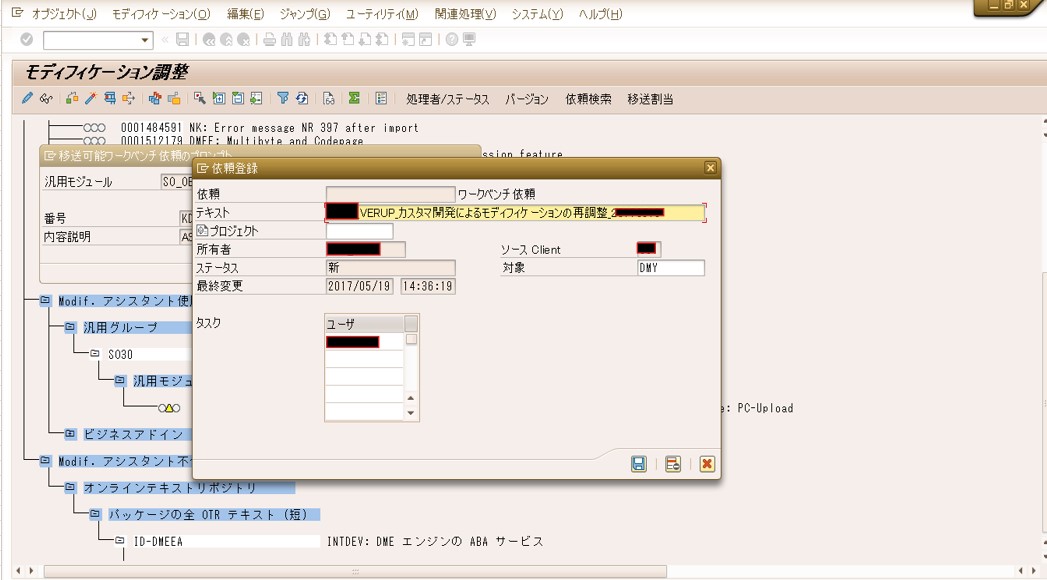Expand the ビジネスアドイン tree node
1047x580 pixels.
coord(70,434)
